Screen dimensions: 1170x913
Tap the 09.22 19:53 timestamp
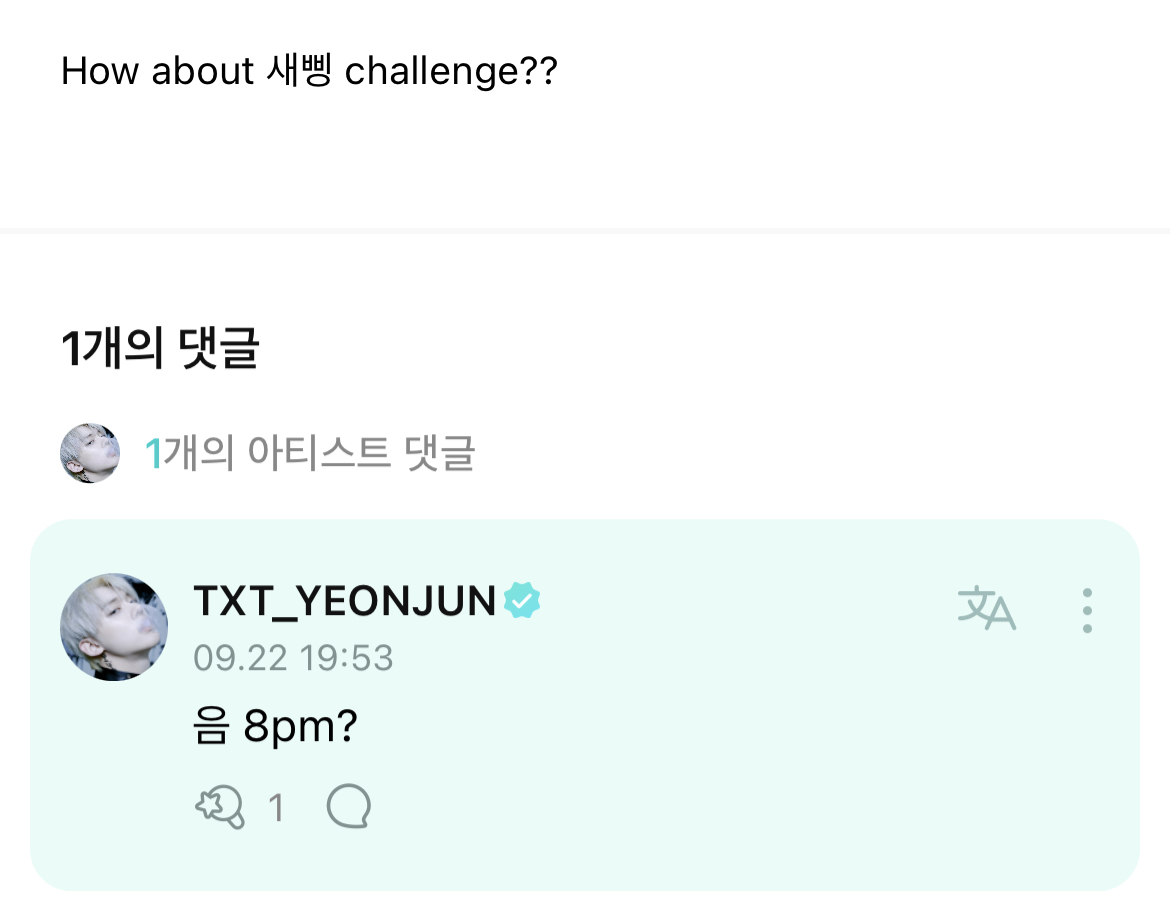click(x=293, y=658)
